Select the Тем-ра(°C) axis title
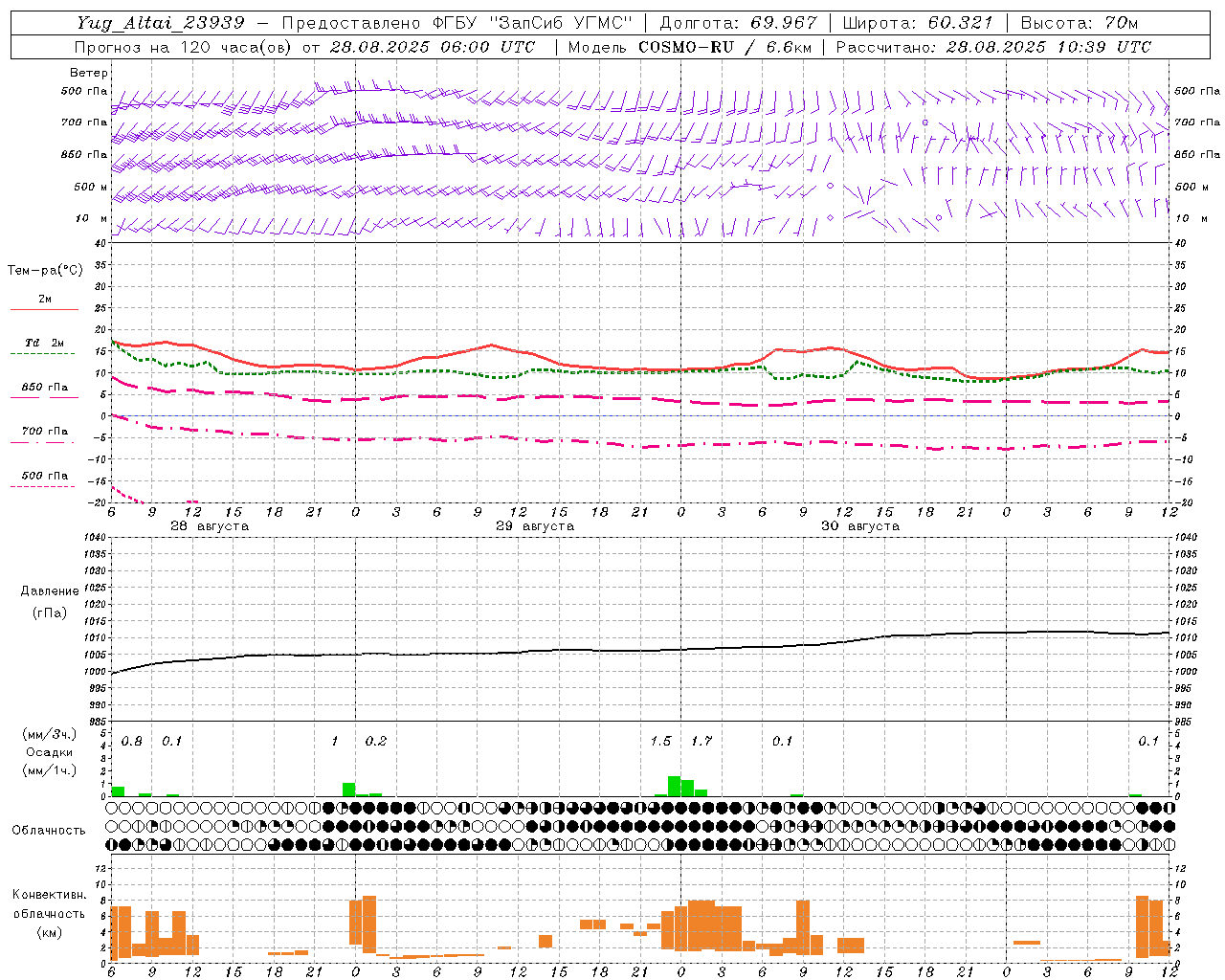Viewport: 1225px width, 980px height. tap(45, 271)
